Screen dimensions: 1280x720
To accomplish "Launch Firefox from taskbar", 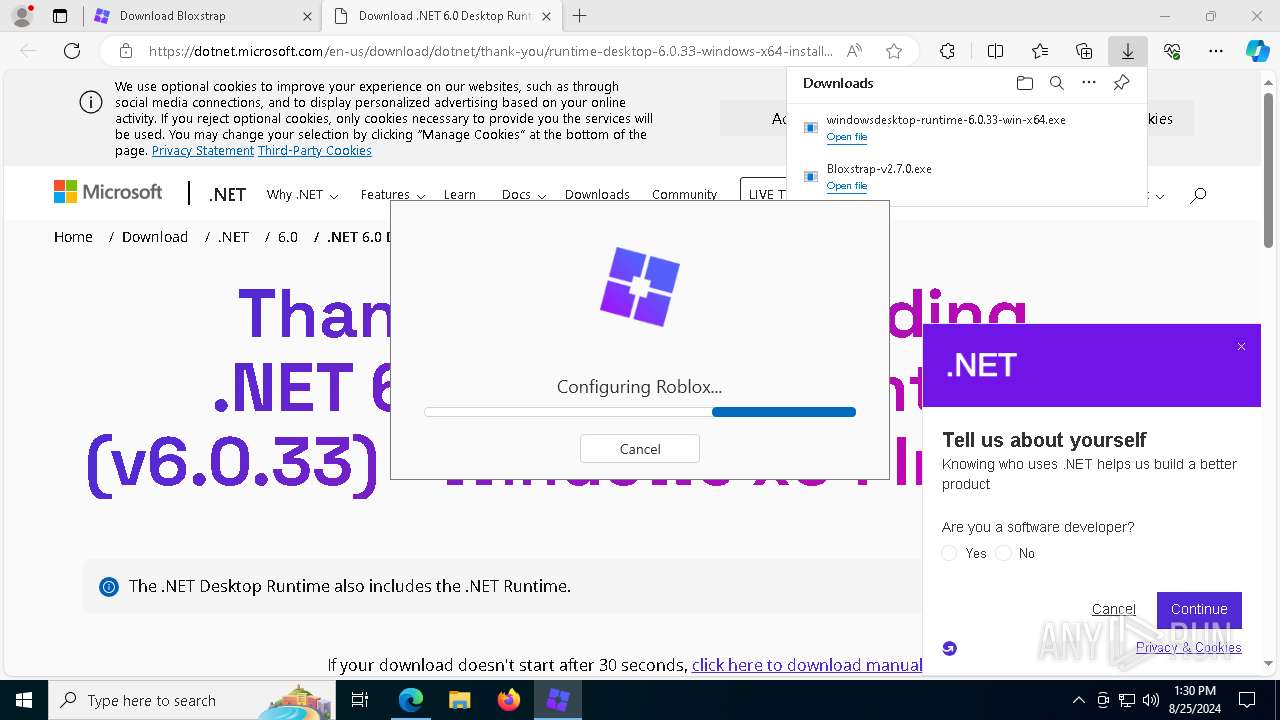I will click(x=509, y=700).
